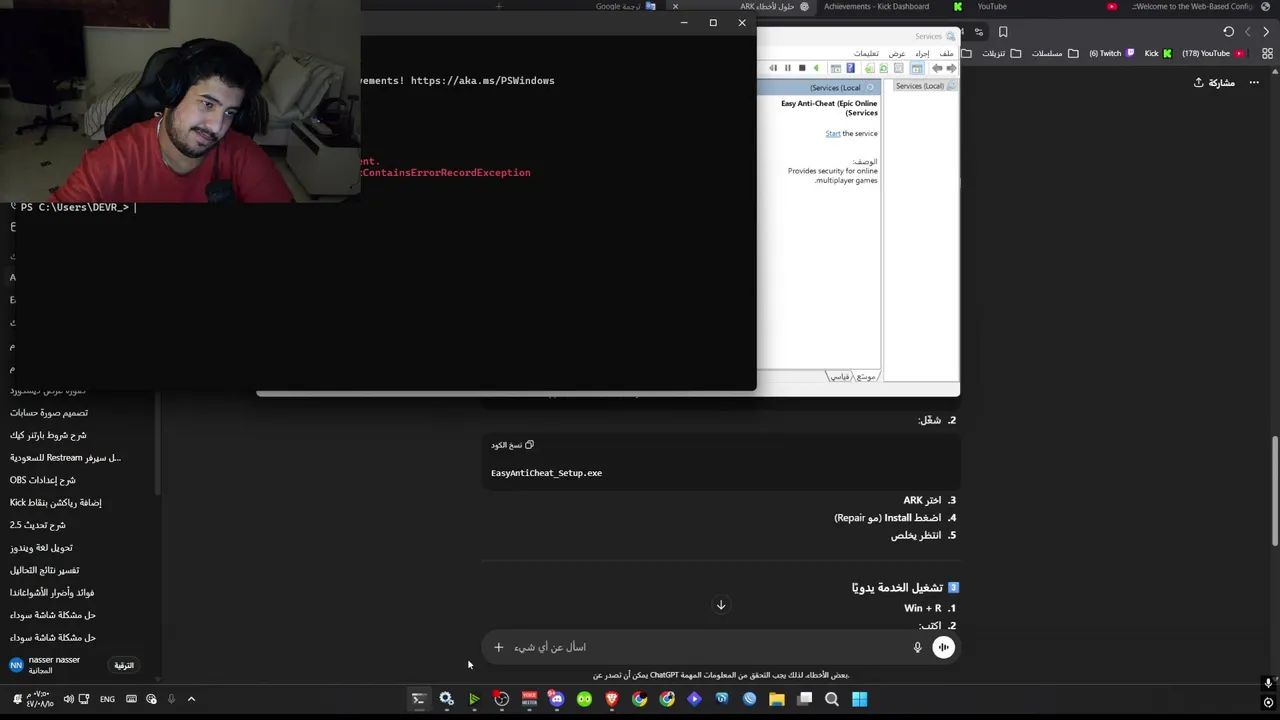Click the الترقية upgrade button

[x=124, y=665]
